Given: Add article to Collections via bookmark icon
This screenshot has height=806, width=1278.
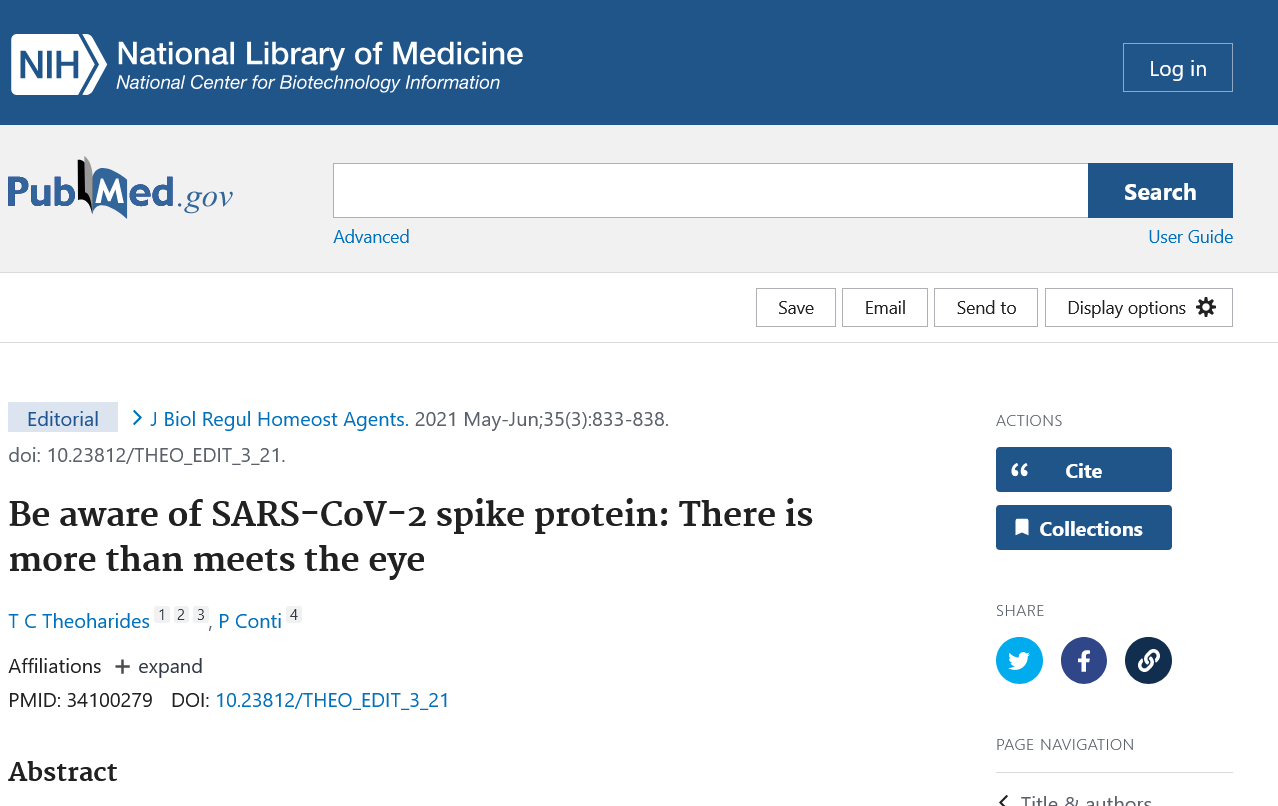Looking at the screenshot, I should tap(1083, 527).
